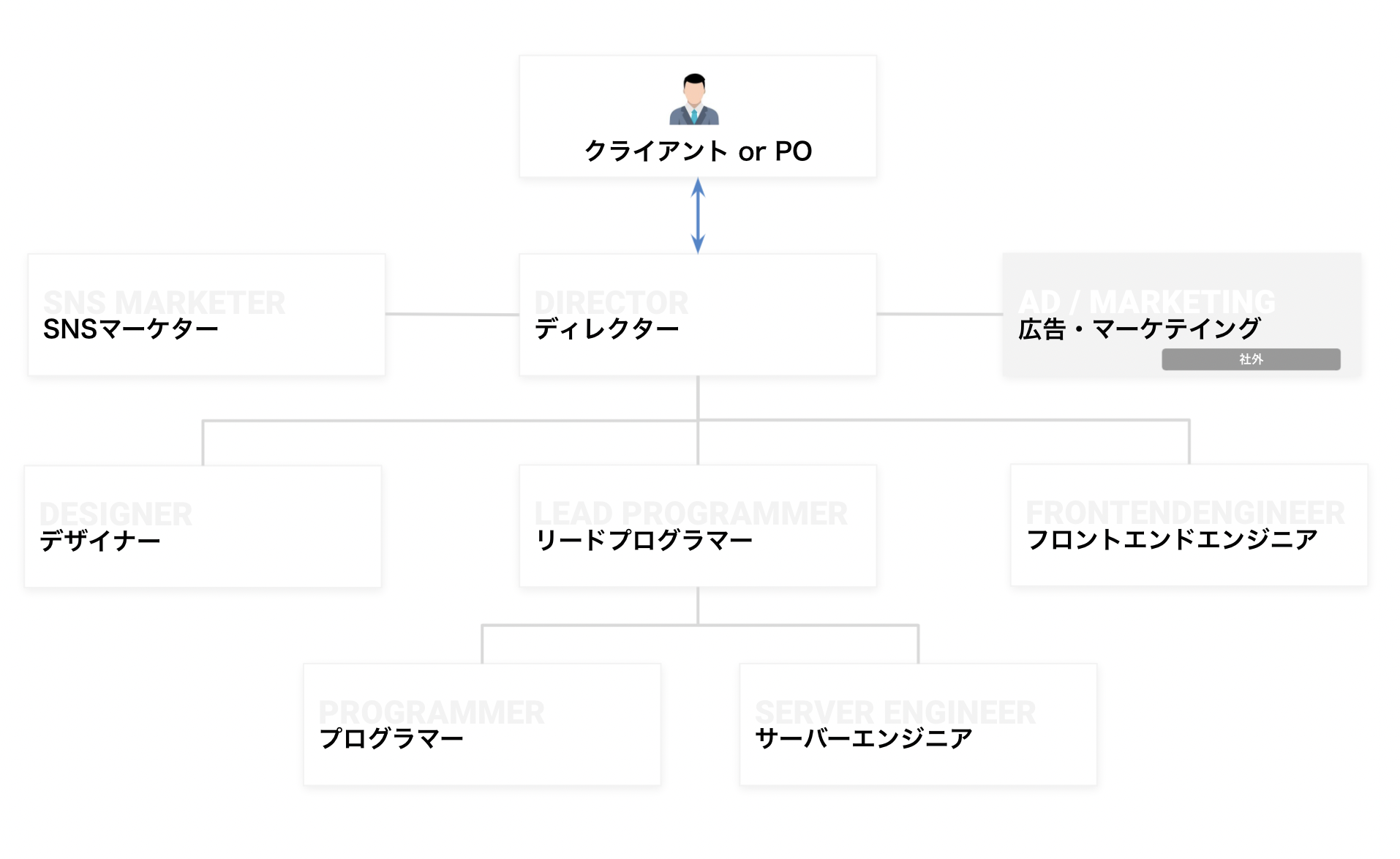Screen dimensions: 1400x859
Task: Click the リードプログラマー card
Action: tap(698, 526)
